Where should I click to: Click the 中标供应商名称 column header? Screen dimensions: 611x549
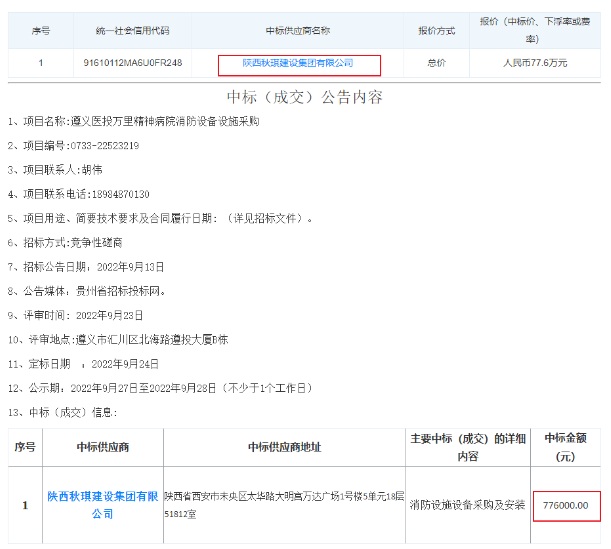[298, 31]
